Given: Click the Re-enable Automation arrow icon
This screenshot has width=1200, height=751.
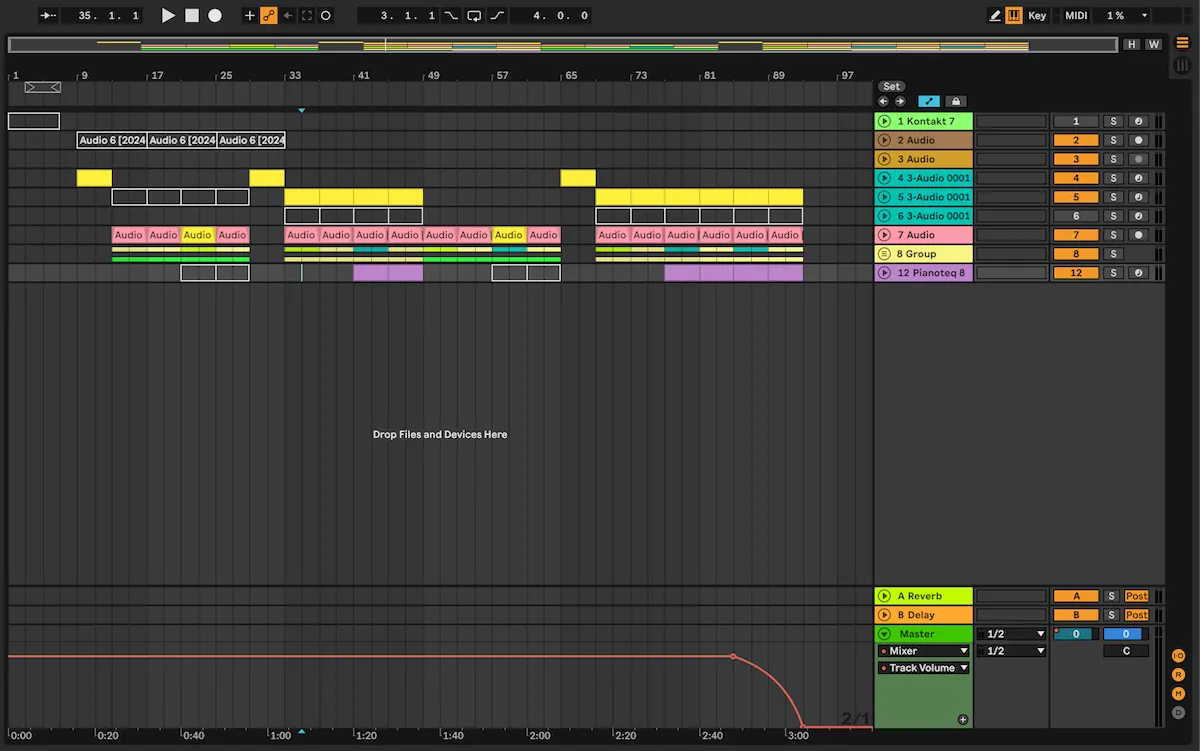Looking at the screenshot, I should pos(288,16).
